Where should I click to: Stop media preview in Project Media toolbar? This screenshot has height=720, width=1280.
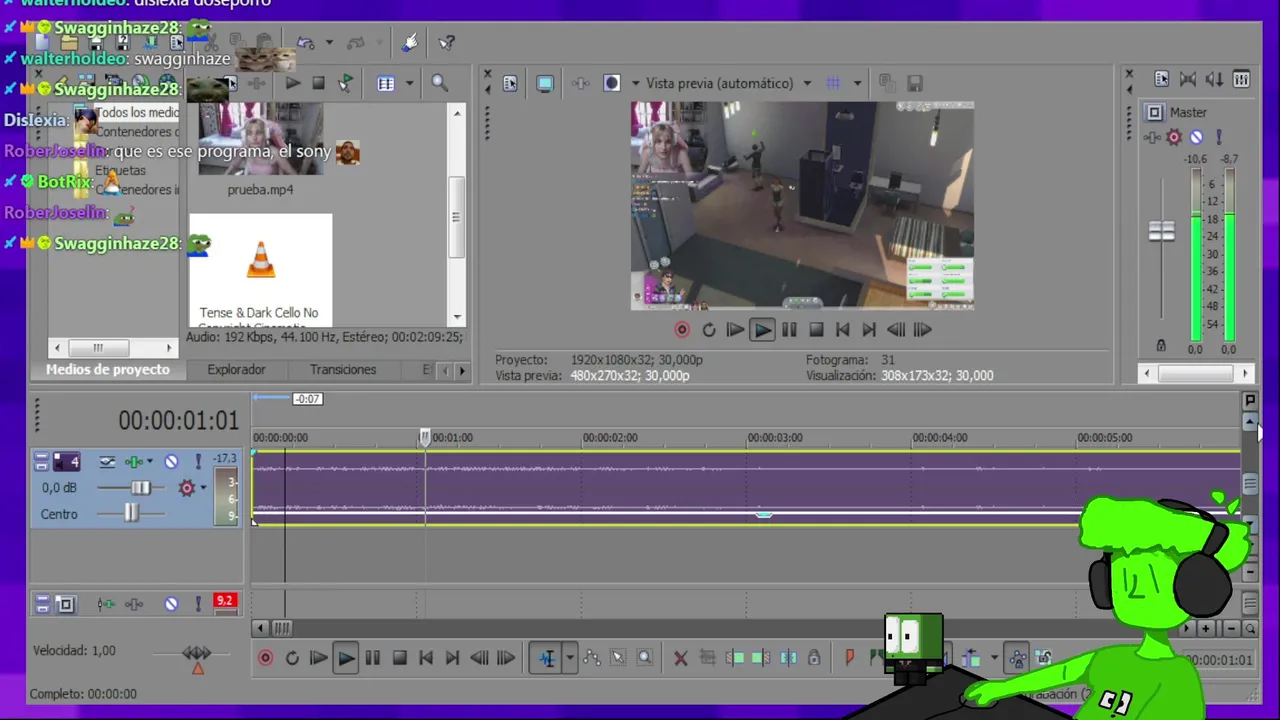(x=318, y=84)
